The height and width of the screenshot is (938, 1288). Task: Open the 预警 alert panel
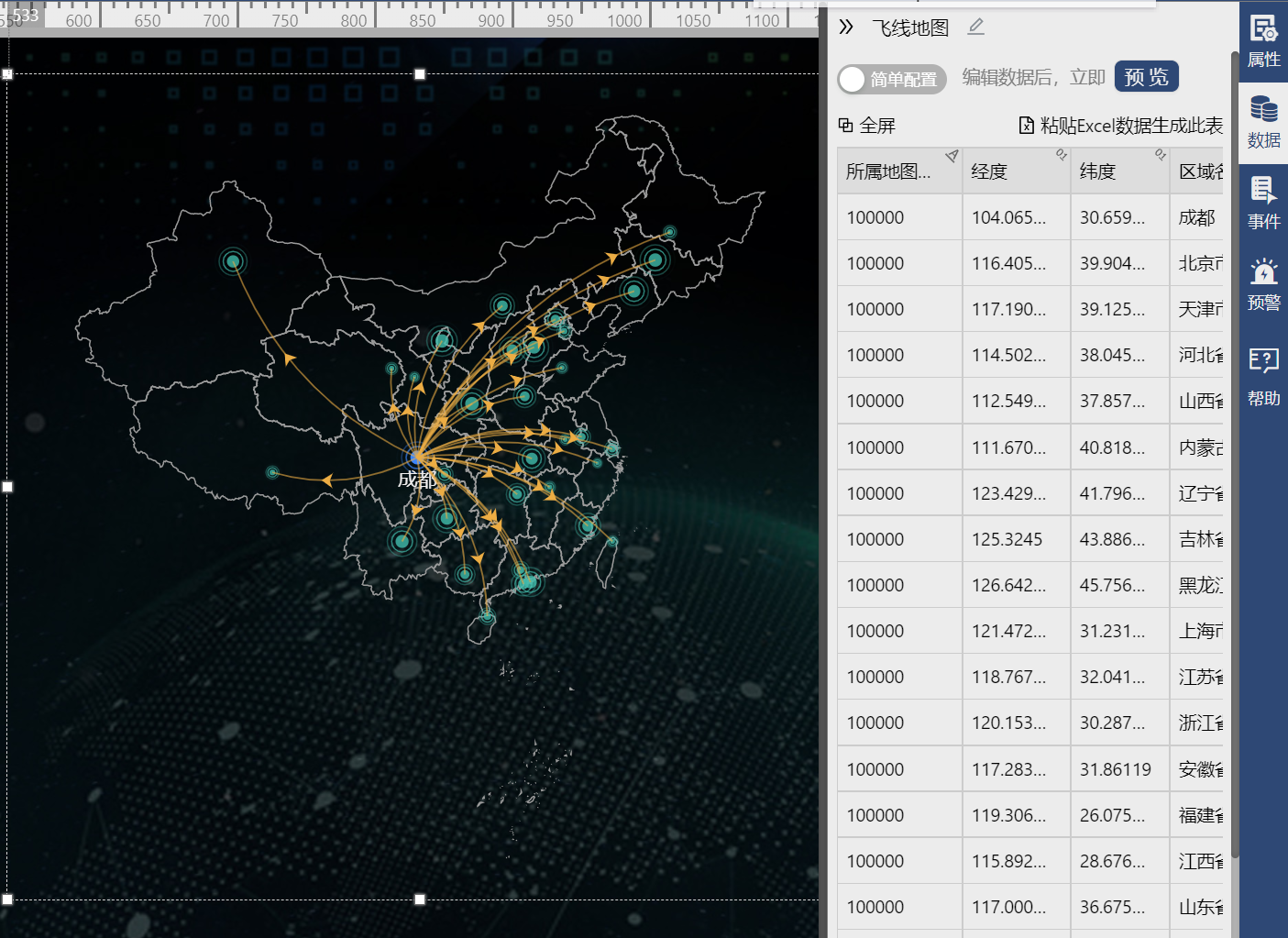pos(1263,285)
